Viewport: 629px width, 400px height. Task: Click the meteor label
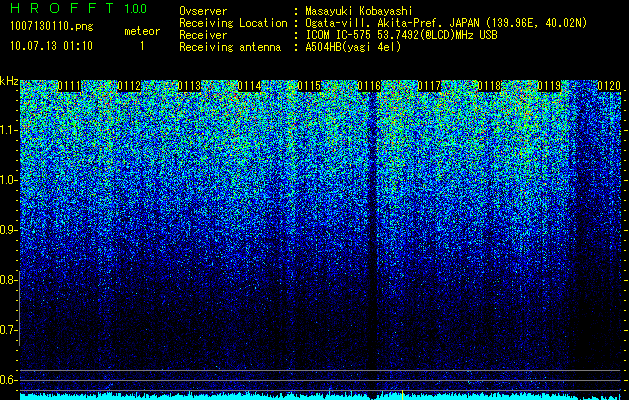142,31
